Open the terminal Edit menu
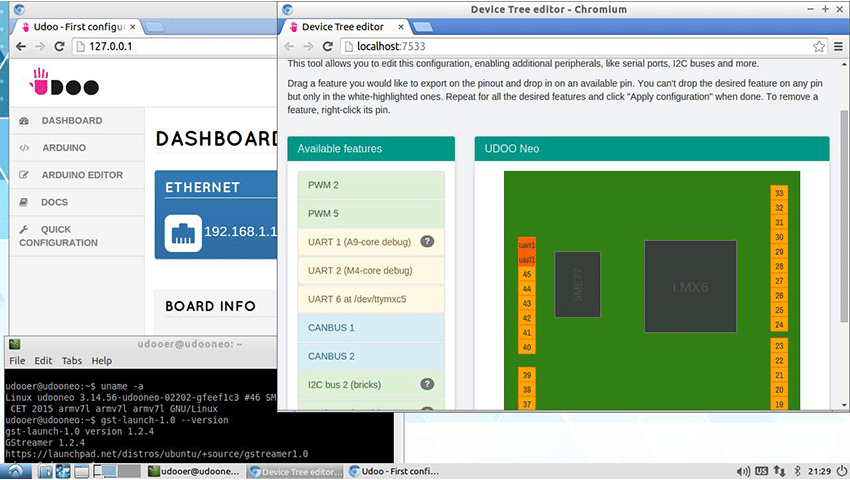850x480 pixels. pyautogui.click(x=43, y=361)
